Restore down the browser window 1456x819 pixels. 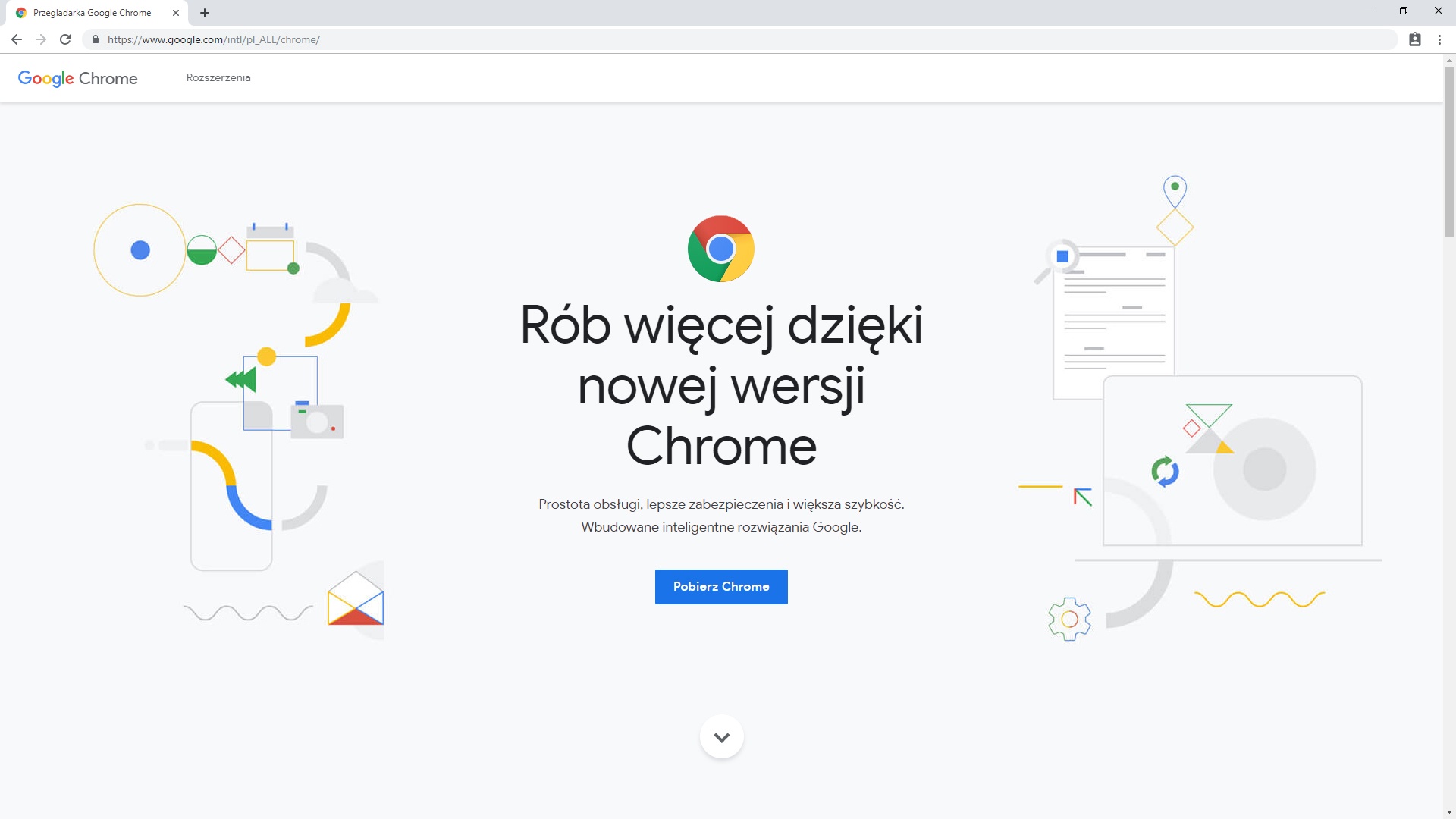click(1404, 11)
